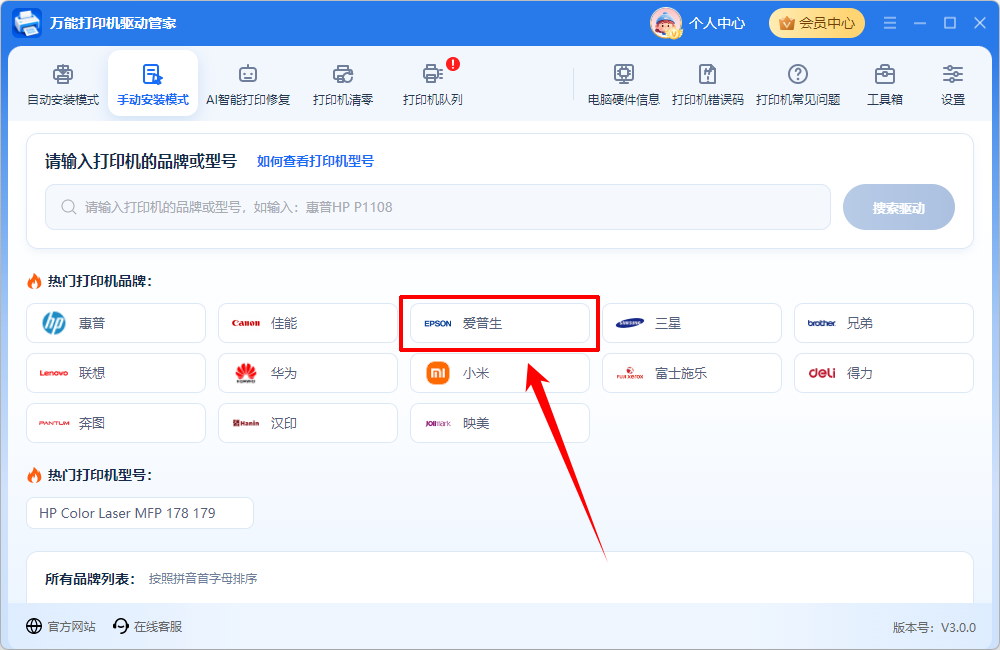The image size is (1000, 650).
Task: Open 在线客服 support link
Action: tap(147, 626)
